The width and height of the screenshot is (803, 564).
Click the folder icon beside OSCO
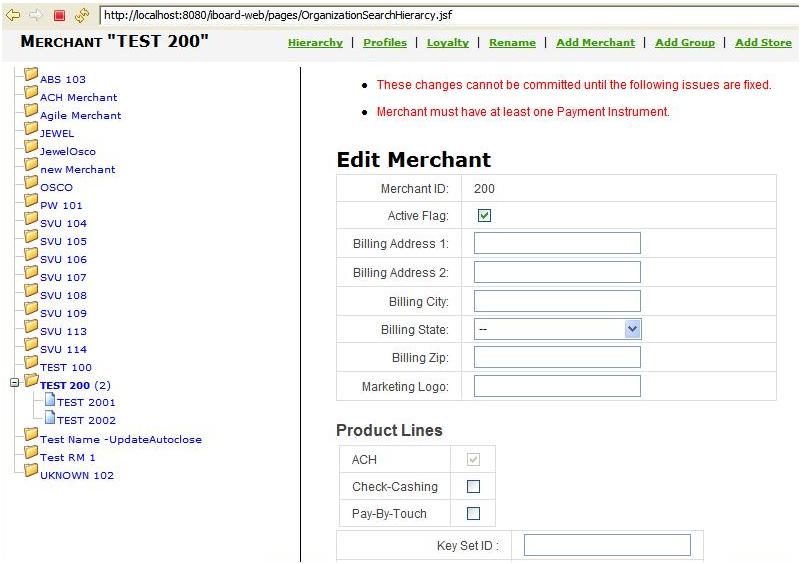tap(31, 182)
